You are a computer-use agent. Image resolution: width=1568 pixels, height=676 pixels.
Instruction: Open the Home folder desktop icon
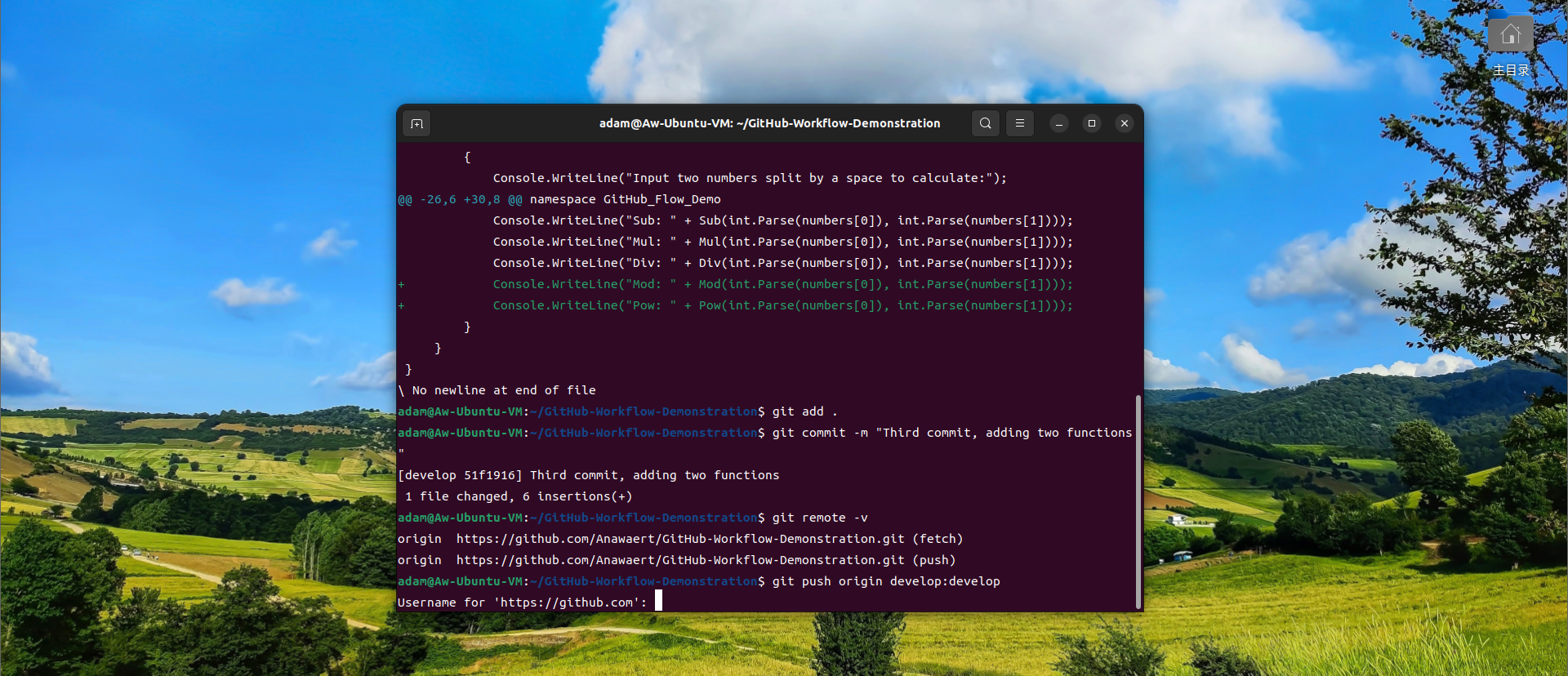pos(1509,36)
